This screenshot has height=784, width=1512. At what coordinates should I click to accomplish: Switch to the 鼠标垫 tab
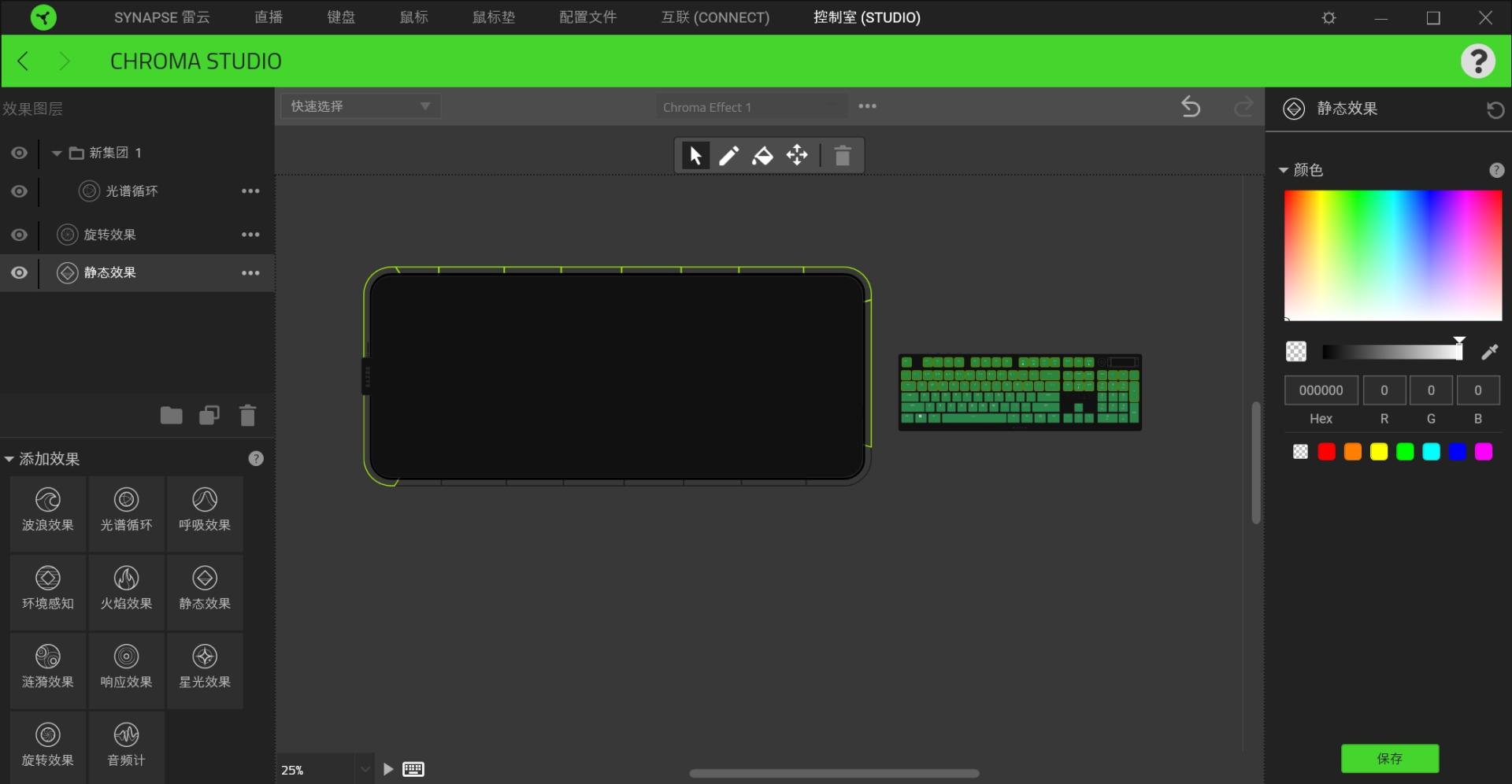coord(494,17)
